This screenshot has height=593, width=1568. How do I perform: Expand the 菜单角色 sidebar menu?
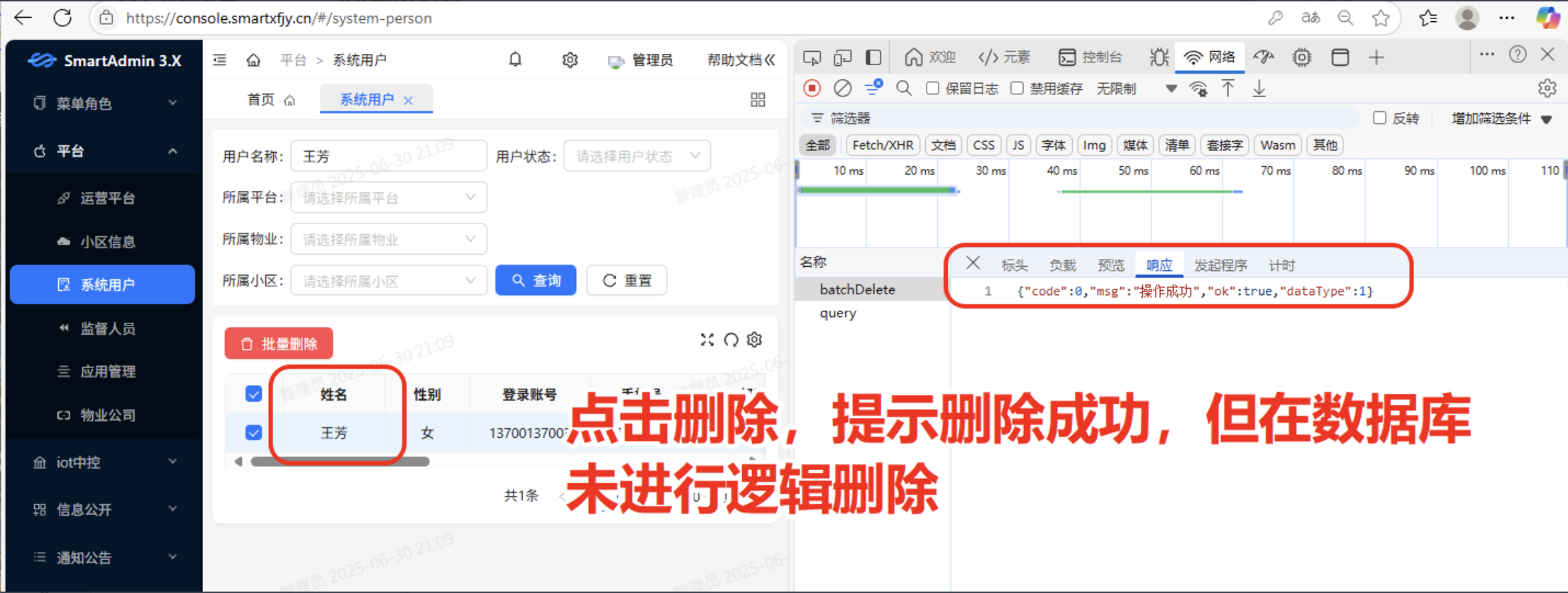click(x=103, y=104)
